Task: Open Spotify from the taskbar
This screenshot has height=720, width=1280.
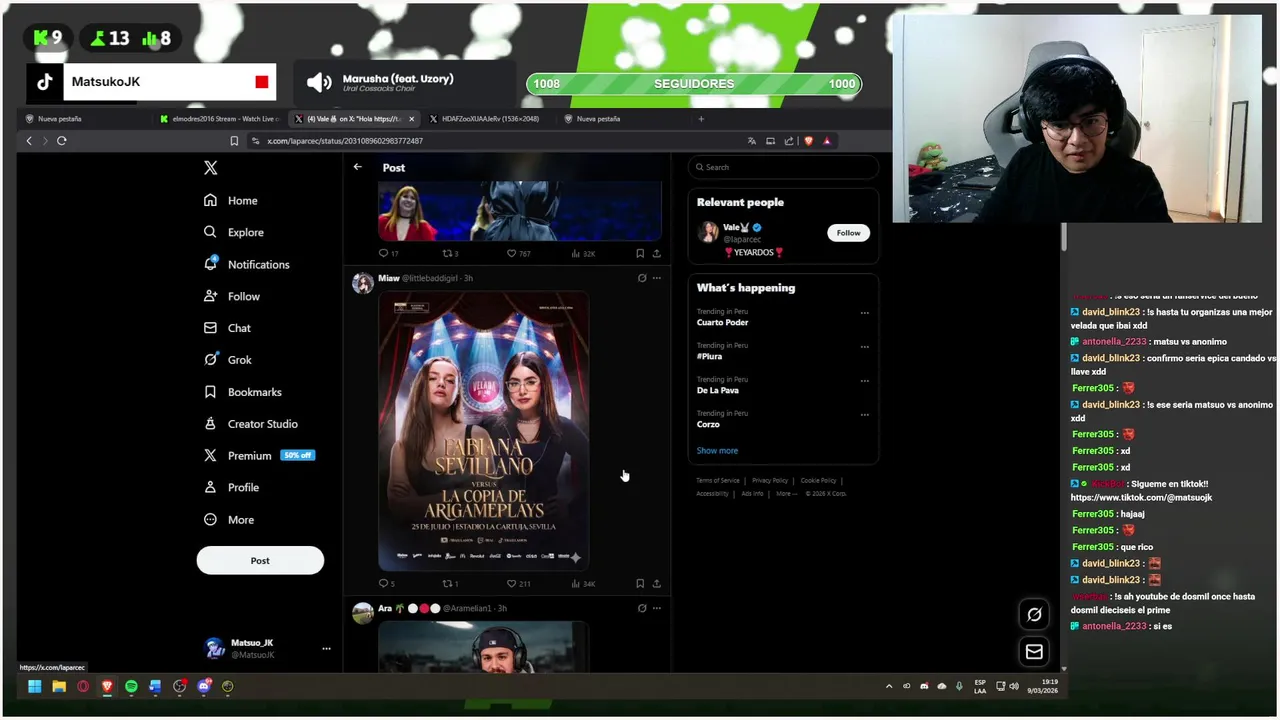Action: [x=131, y=686]
